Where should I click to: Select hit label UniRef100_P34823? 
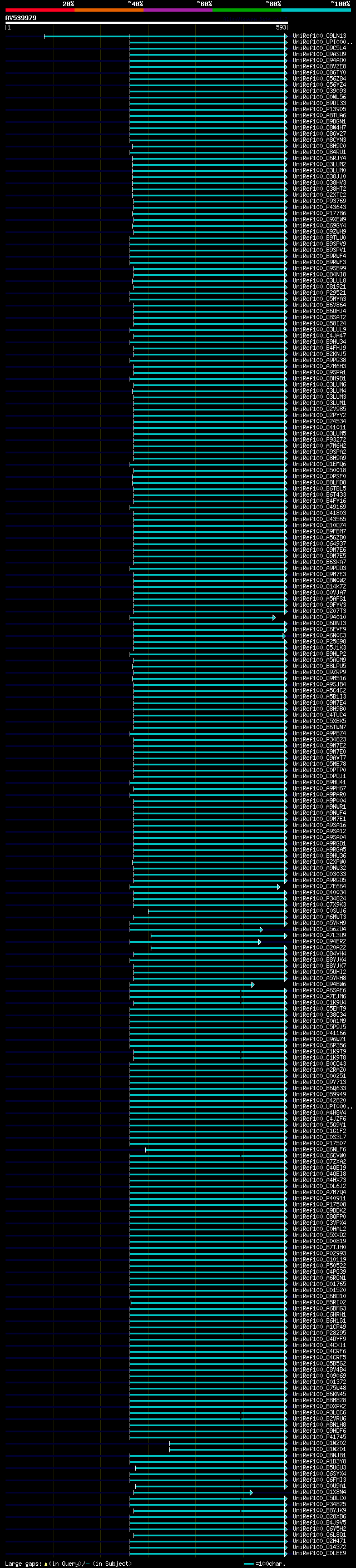[319, 740]
